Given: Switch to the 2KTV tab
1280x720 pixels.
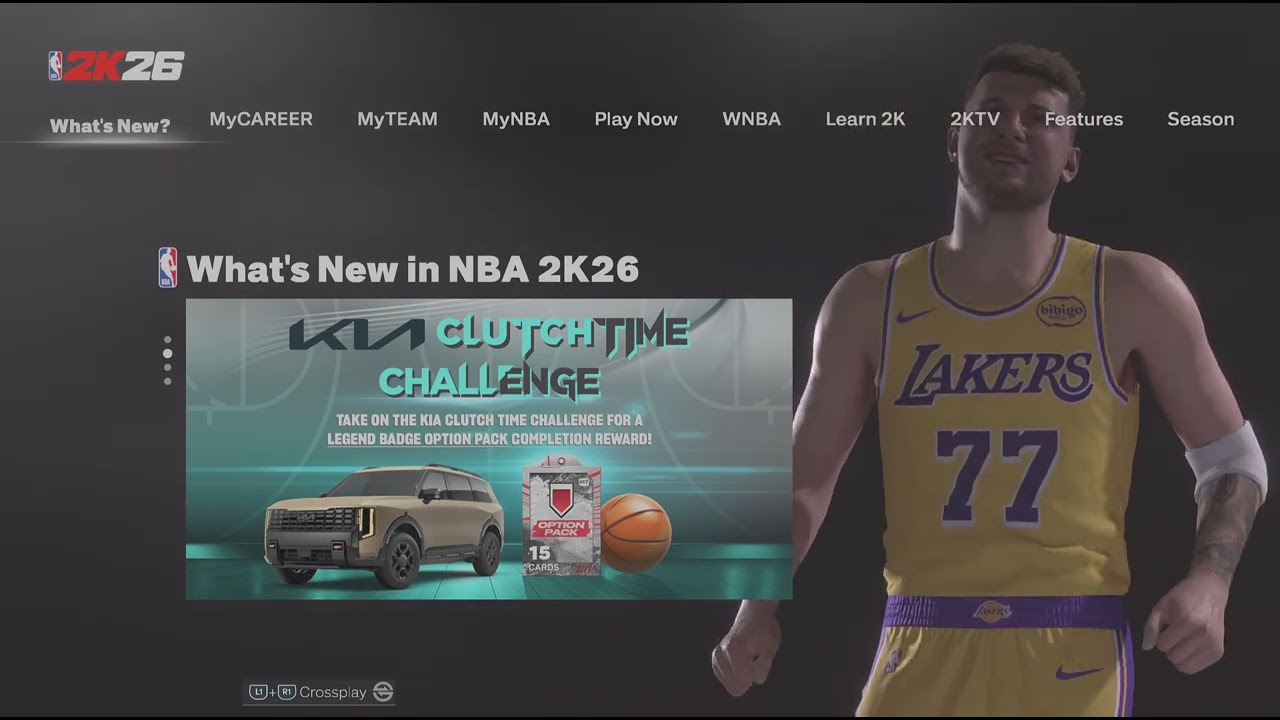Looking at the screenshot, I should point(975,119).
